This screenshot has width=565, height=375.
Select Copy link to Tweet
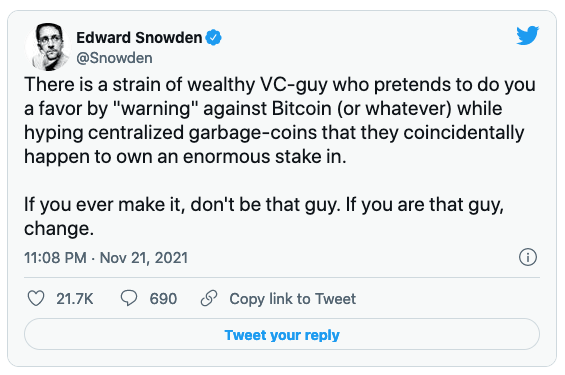293,299
